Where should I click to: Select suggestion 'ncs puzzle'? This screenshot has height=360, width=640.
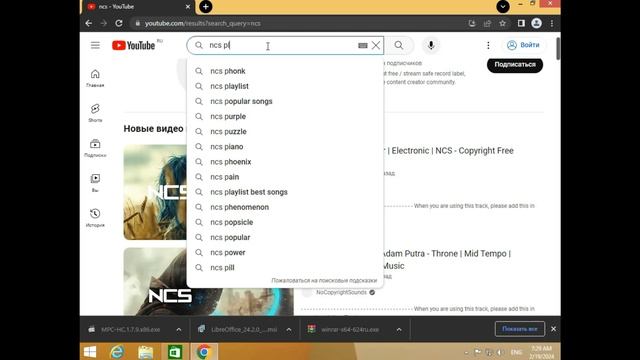(x=285, y=131)
